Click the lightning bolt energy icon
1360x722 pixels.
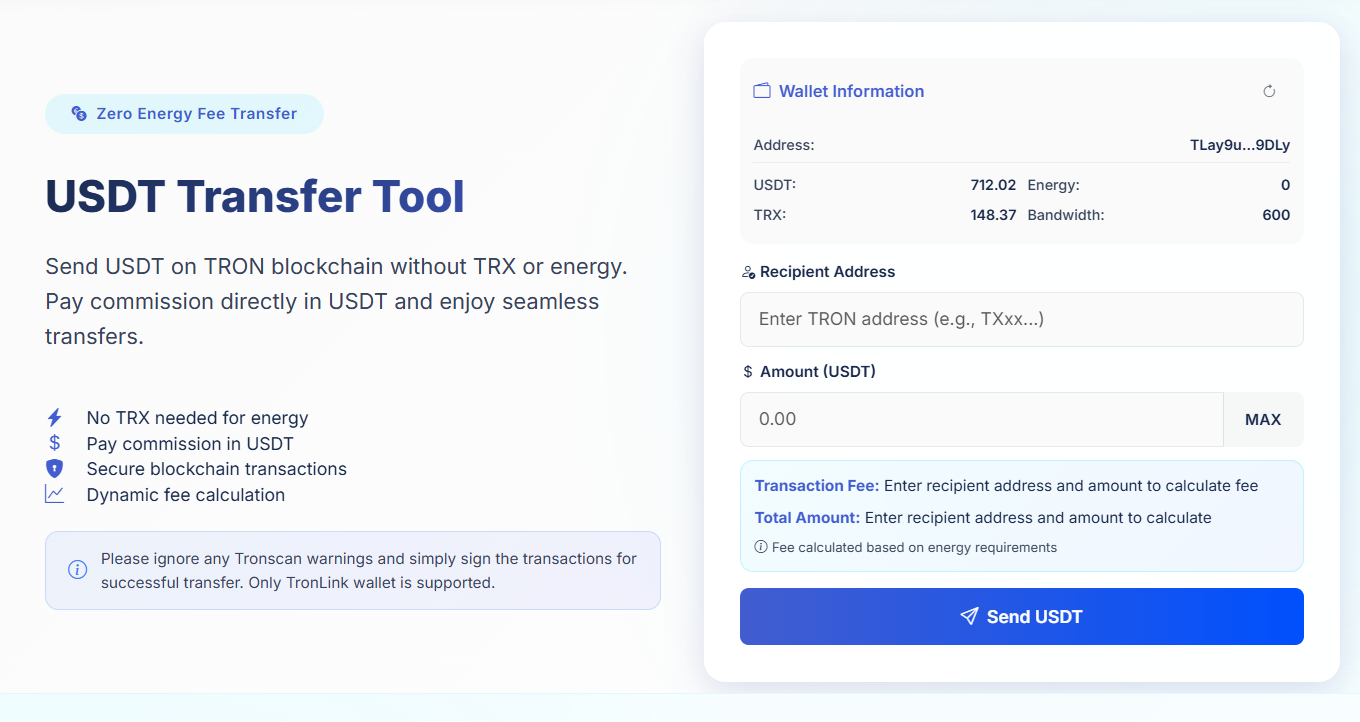tap(55, 418)
